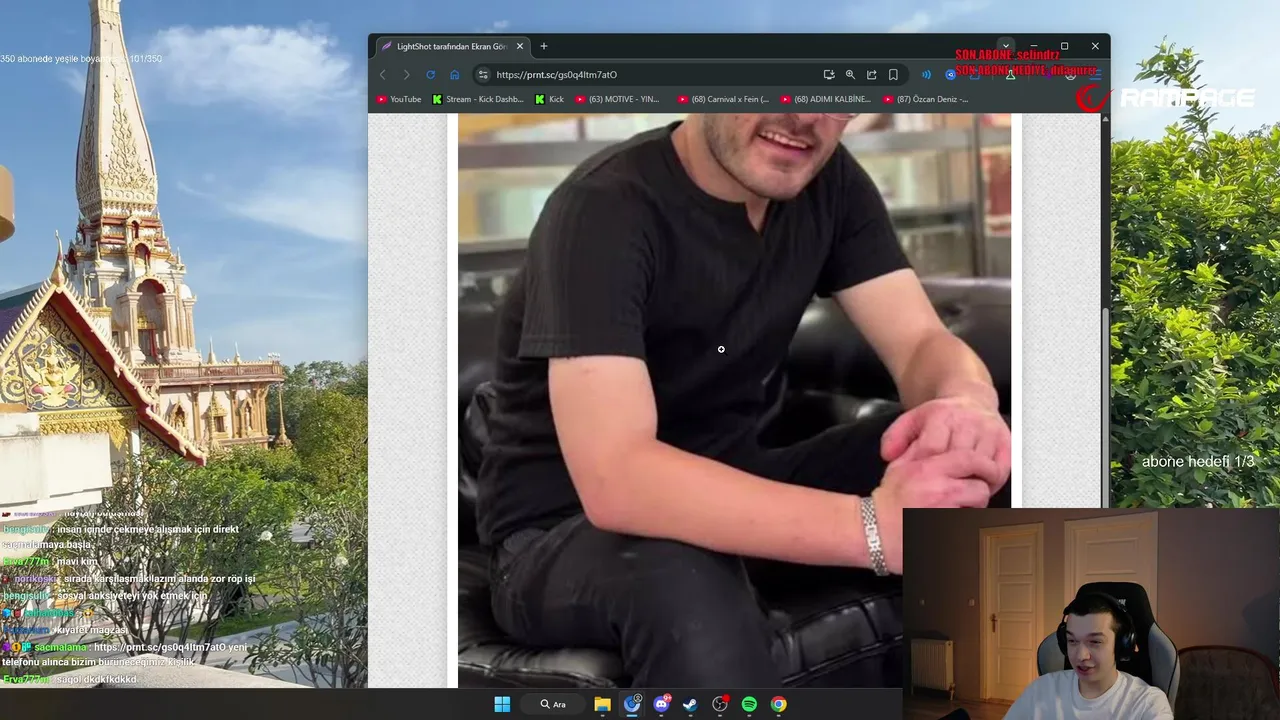Close the LightShot tab
The image size is (1280, 720).
(x=520, y=46)
